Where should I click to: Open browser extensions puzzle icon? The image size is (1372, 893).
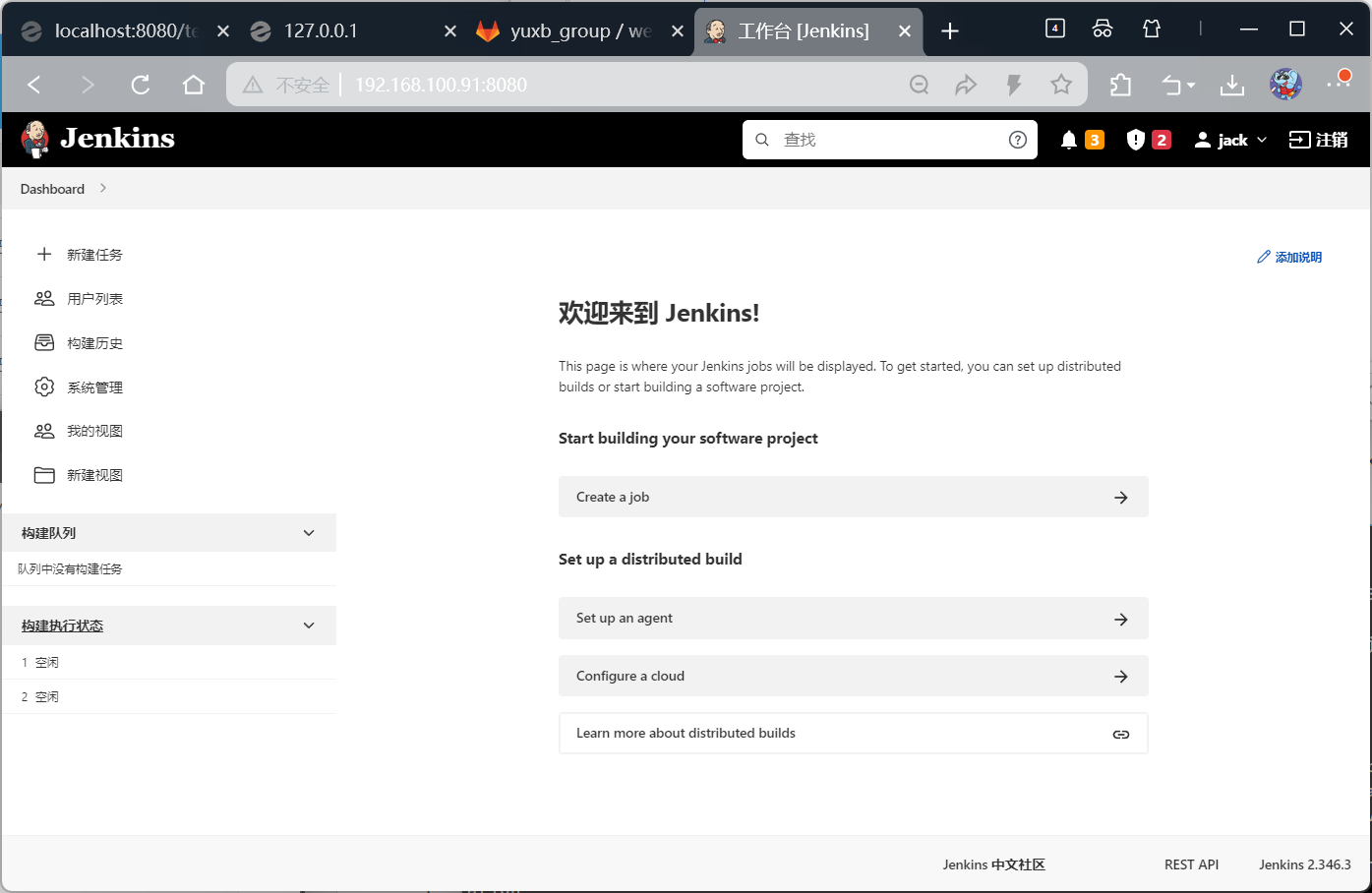click(x=1120, y=85)
